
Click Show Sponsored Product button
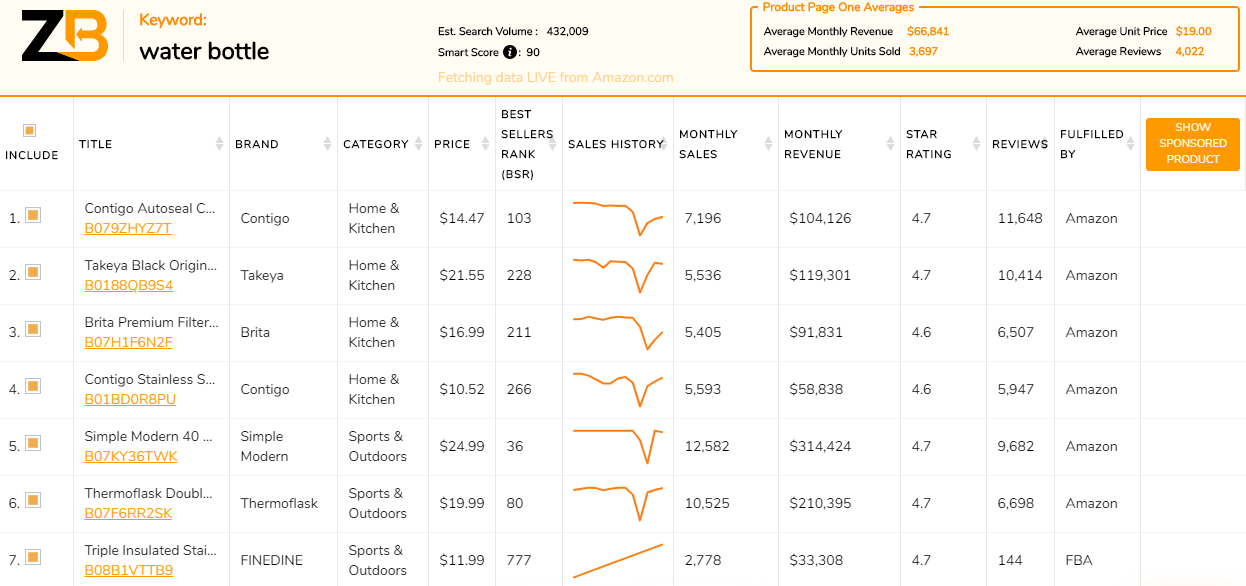pyautogui.click(x=1192, y=144)
